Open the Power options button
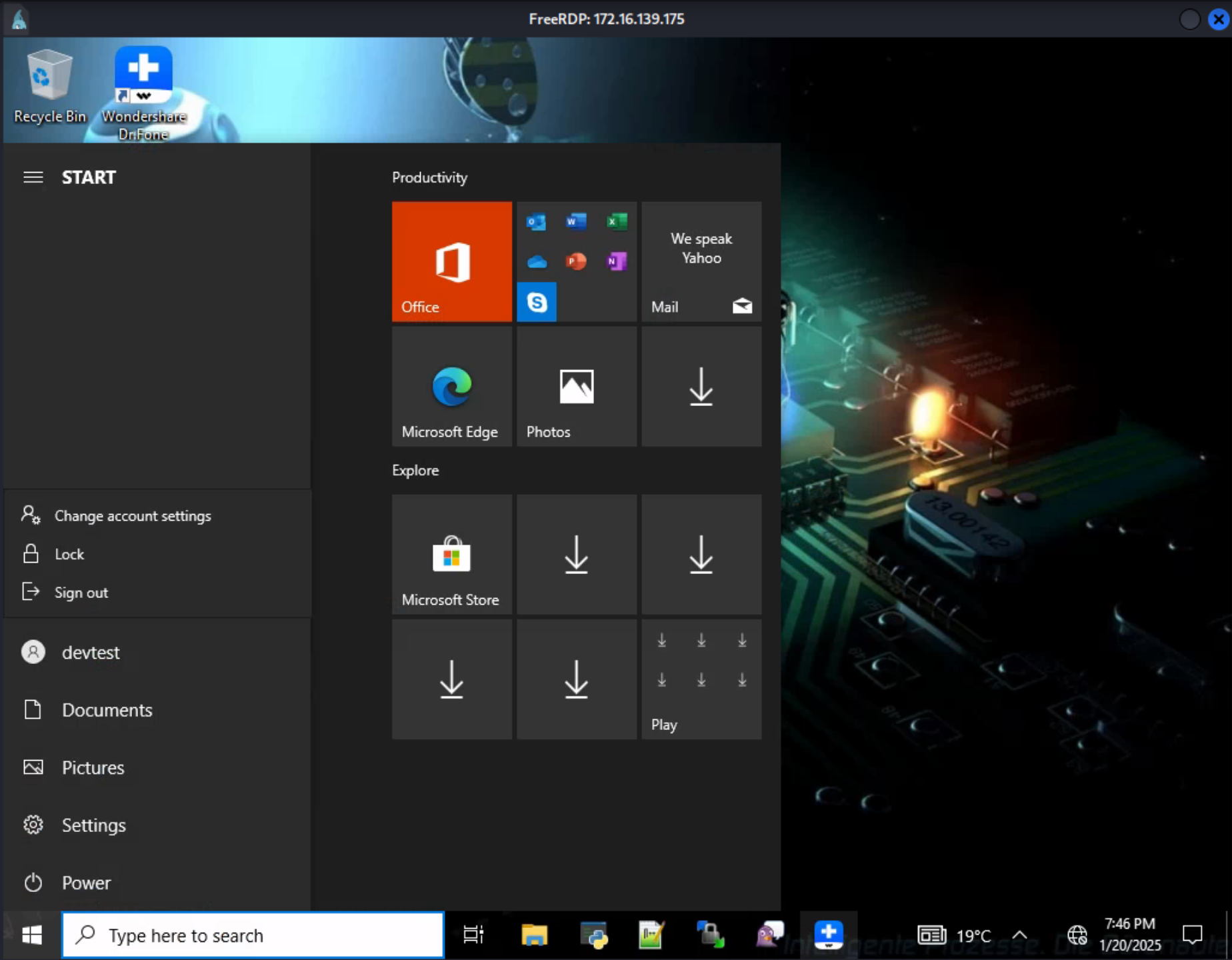This screenshot has height=960, width=1232. click(x=158, y=883)
